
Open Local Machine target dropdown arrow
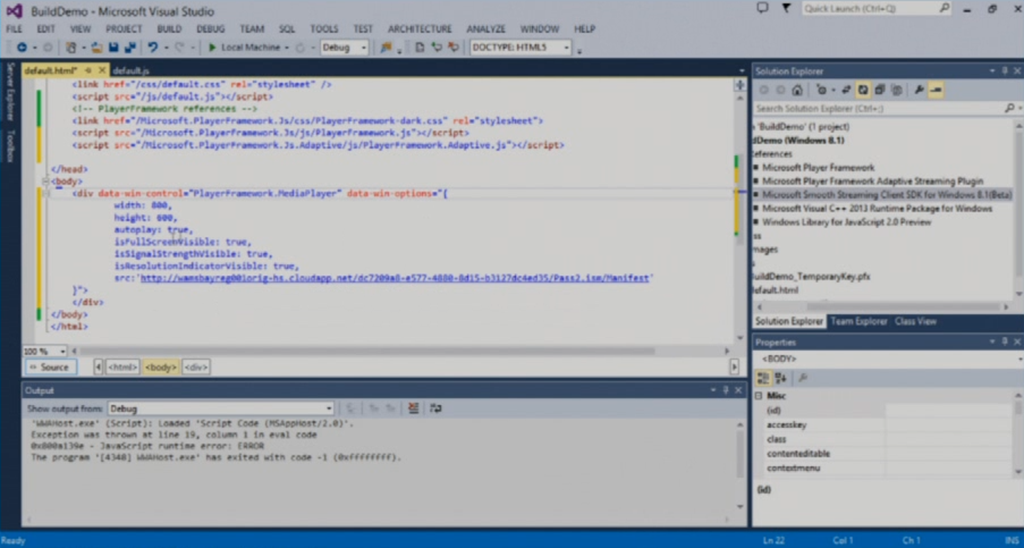(x=287, y=48)
